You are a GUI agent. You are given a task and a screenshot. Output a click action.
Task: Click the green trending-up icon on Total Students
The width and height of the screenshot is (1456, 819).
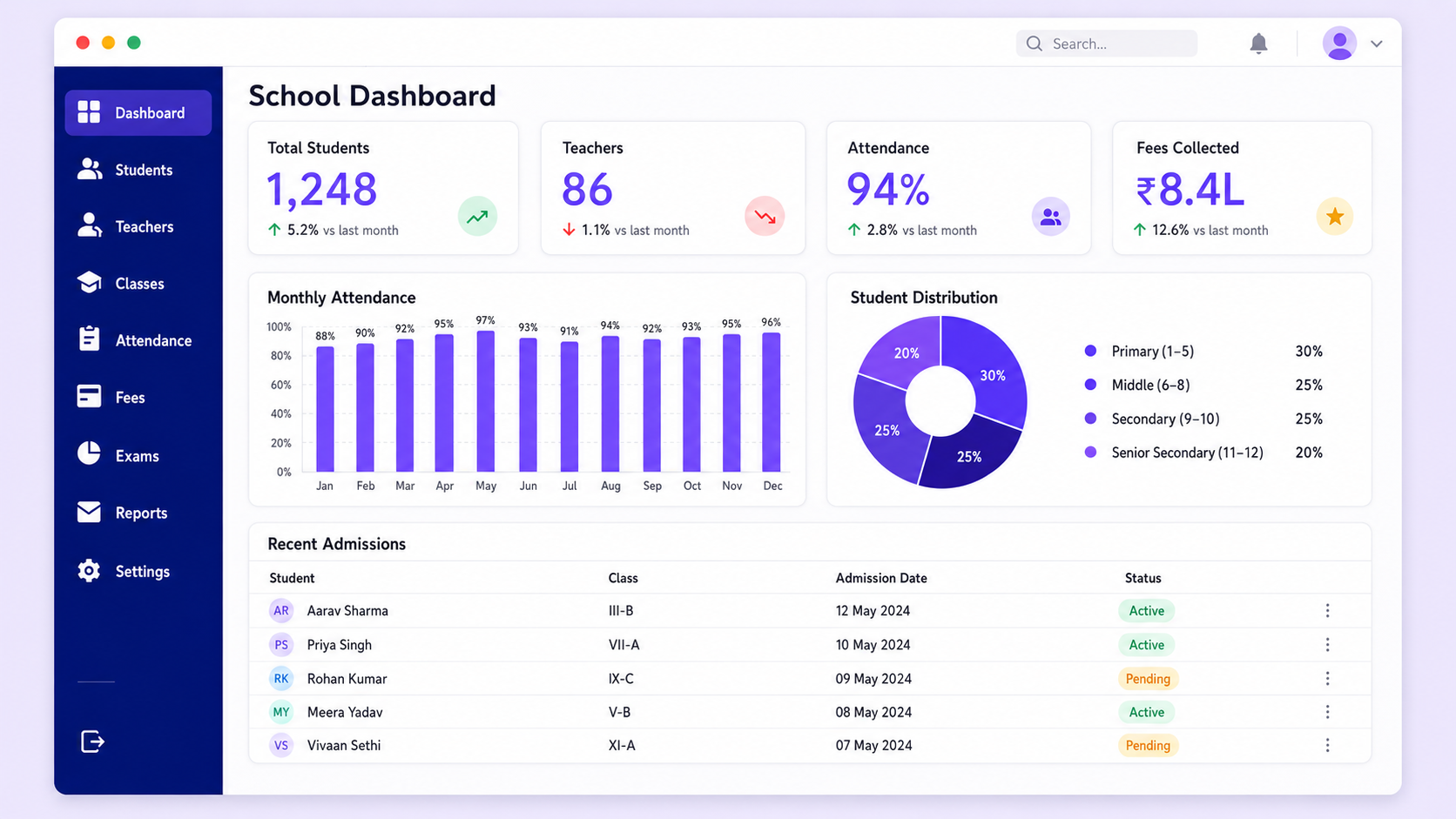[477, 217]
